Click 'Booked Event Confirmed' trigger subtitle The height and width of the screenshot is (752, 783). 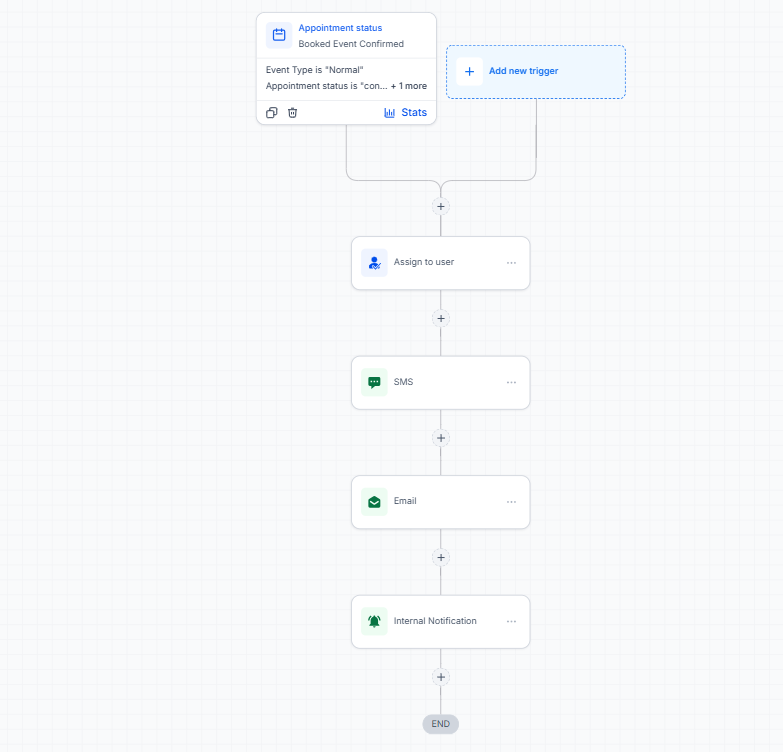[351, 44]
